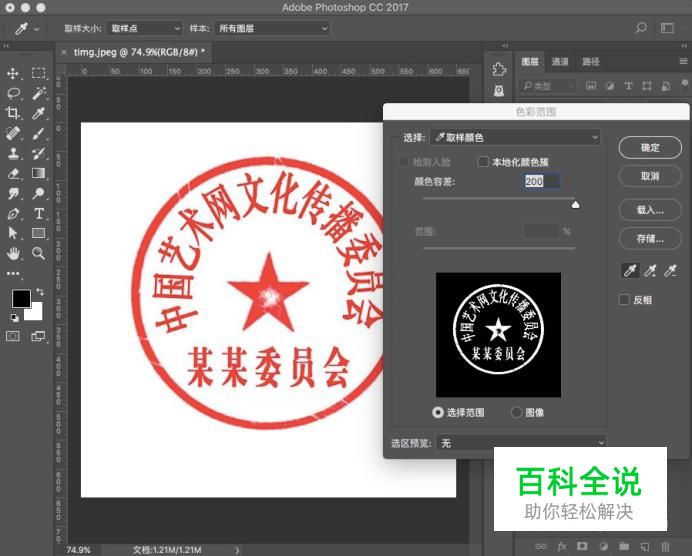The width and height of the screenshot is (692, 556).
Task: Select the Crop tool
Action: [x=13, y=113]
